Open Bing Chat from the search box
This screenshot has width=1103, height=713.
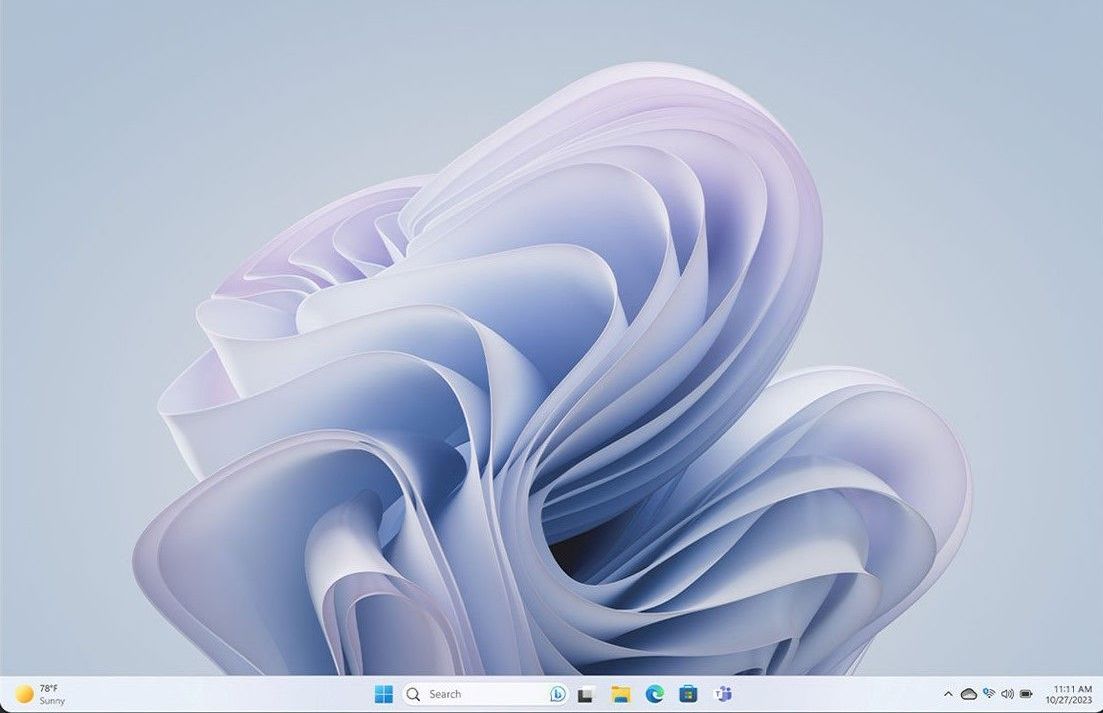coord(557,695)
